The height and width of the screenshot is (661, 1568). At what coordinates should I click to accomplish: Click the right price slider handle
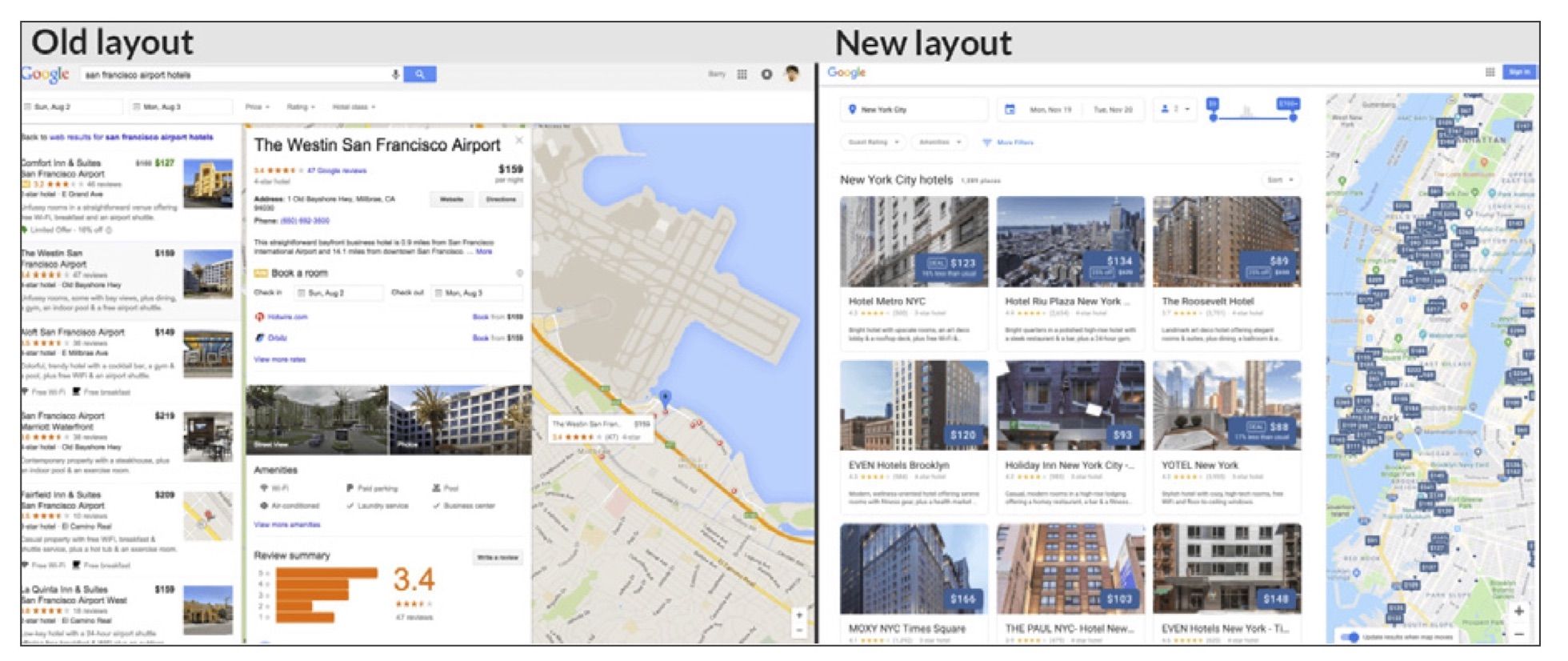coord(1293,118)
